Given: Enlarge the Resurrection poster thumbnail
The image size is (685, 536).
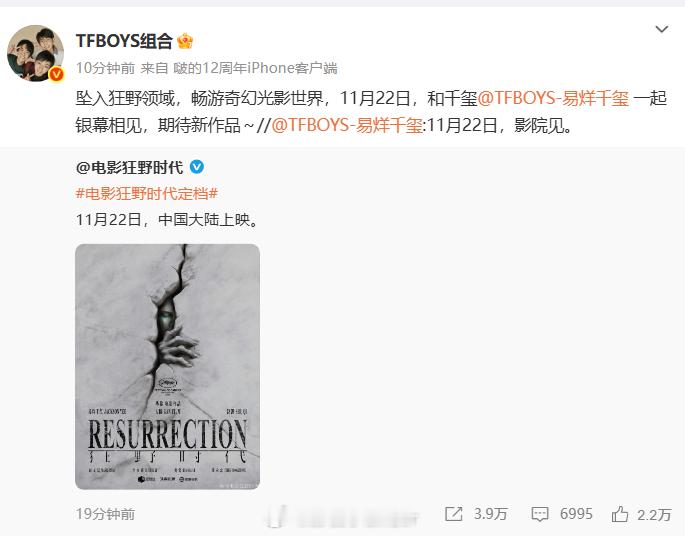Looking at the screenshot, I should pos(168,367).
